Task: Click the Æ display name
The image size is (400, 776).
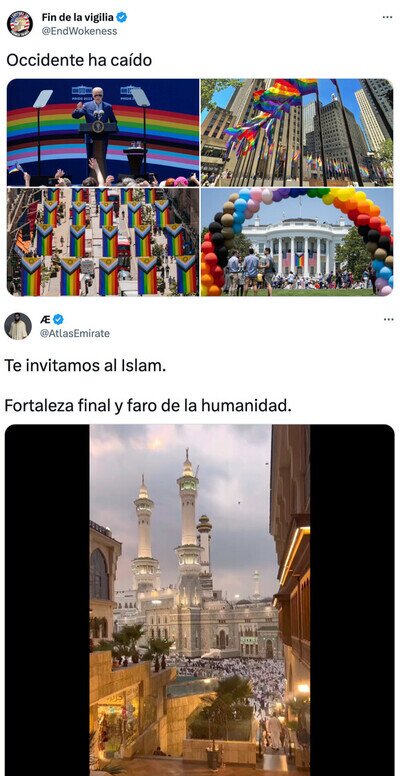Action: coord(46,320)
